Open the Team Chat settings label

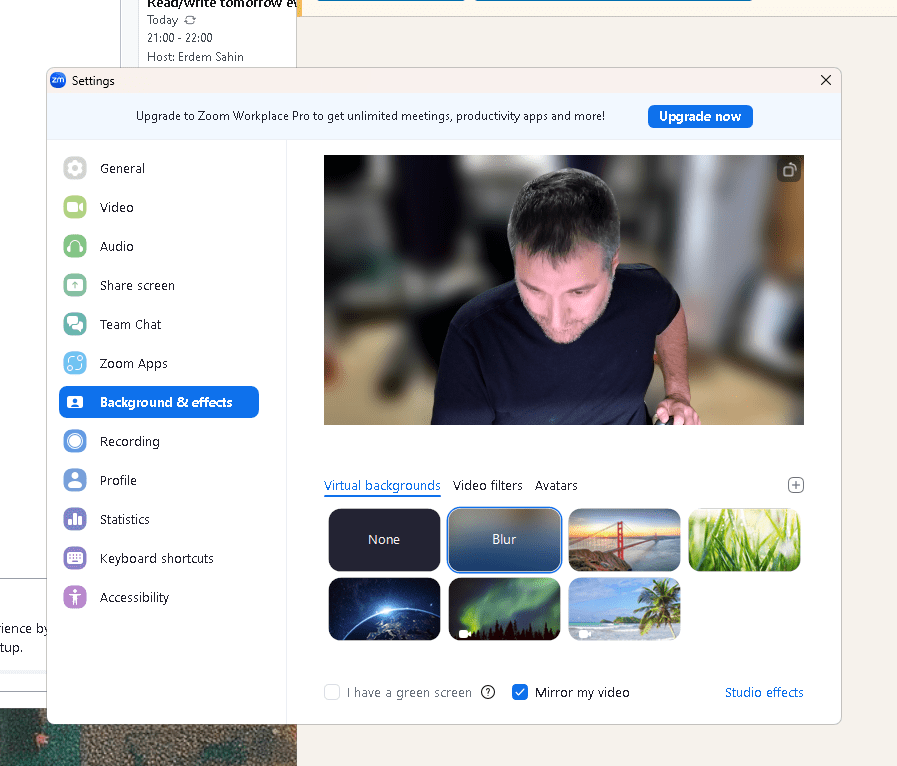pyautogui.click(x=130, y=324)
